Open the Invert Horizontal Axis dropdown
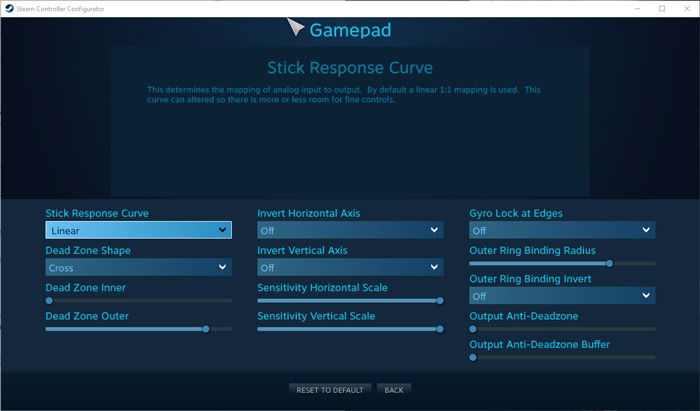The width and height of the screenshot is (700, 411). click(x=350, y=230)
